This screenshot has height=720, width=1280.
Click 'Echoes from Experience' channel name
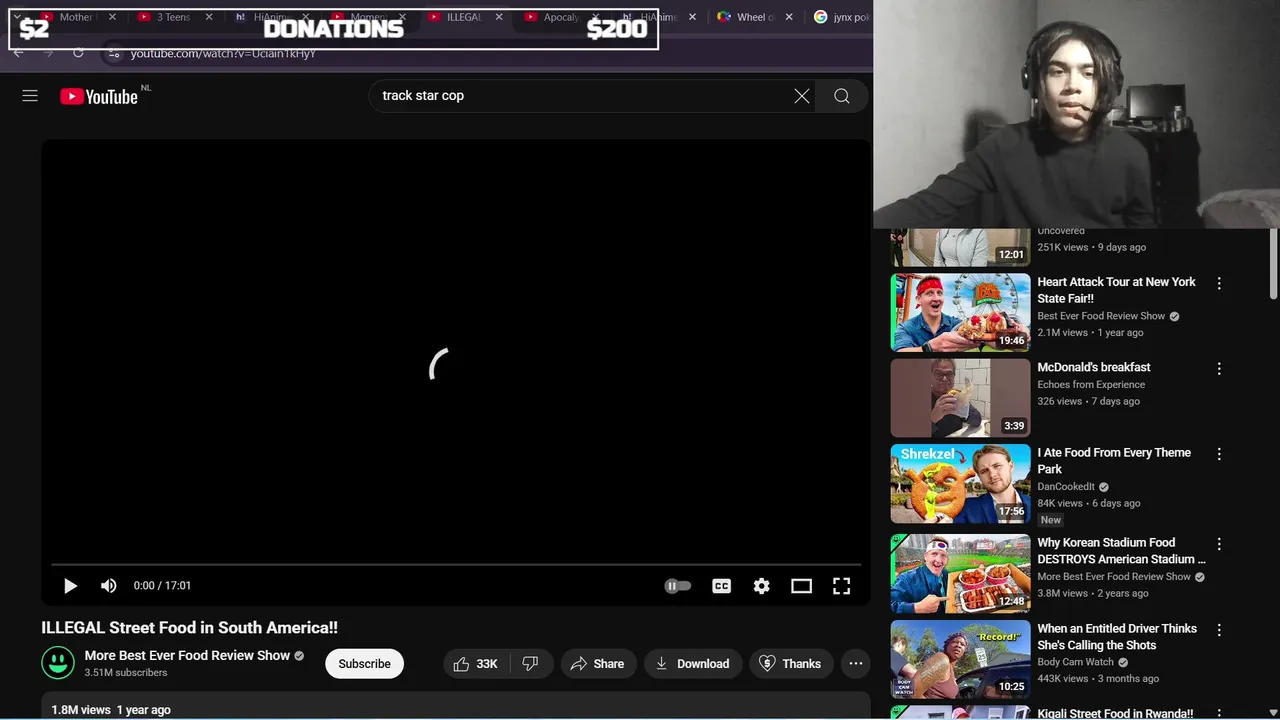pos(1091,385)
